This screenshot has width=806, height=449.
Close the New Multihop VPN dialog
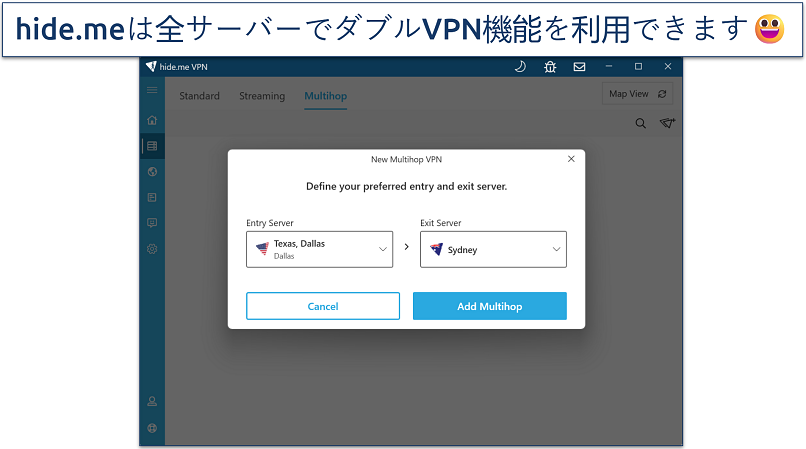(x=571, y=159)
